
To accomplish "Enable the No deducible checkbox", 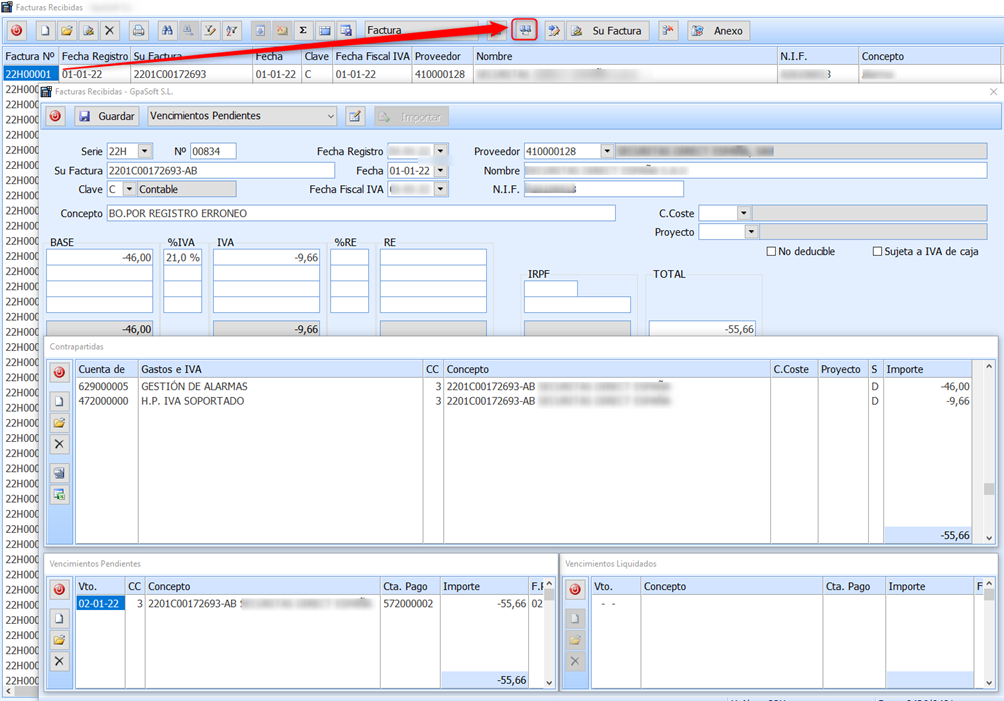I will 771,251.
